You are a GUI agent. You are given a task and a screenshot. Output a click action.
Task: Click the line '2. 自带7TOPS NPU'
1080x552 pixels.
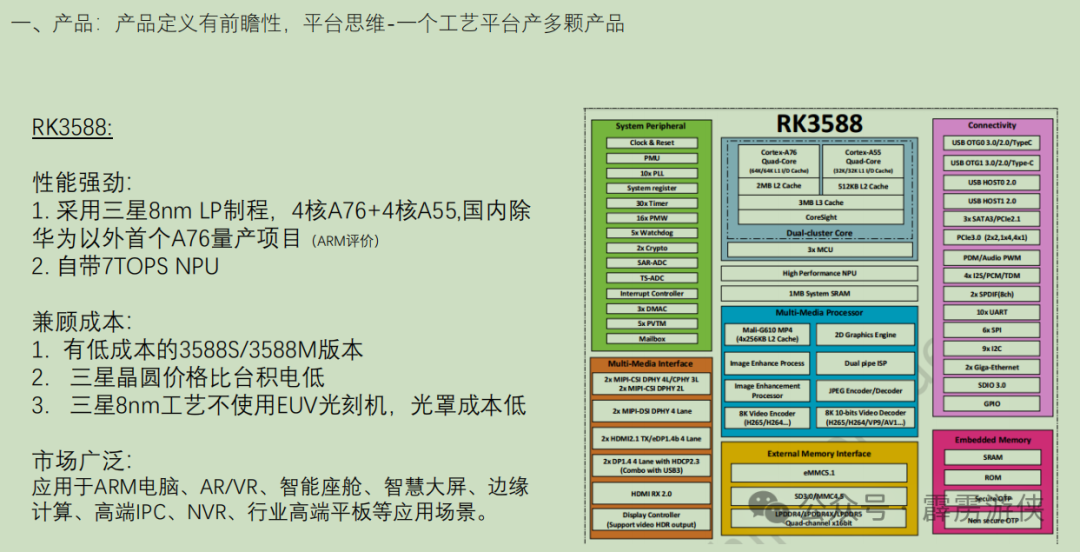tap(125, 266)
